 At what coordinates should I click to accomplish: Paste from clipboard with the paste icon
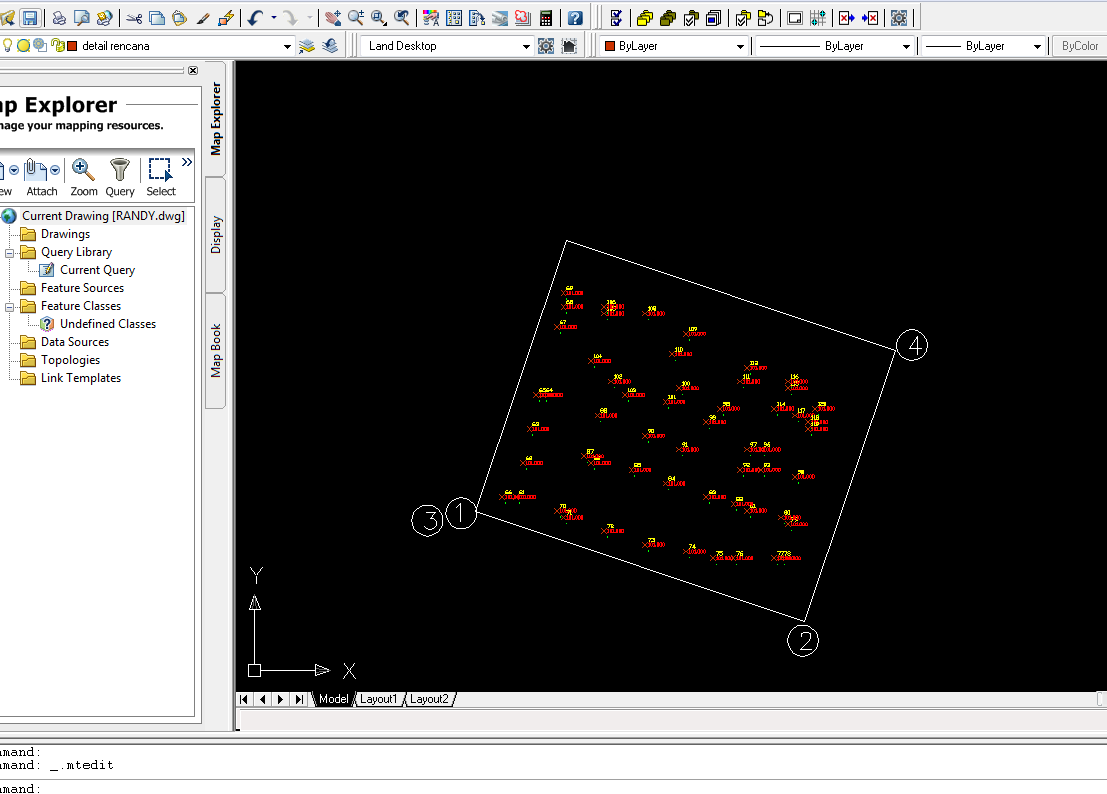tap(179, 18)
